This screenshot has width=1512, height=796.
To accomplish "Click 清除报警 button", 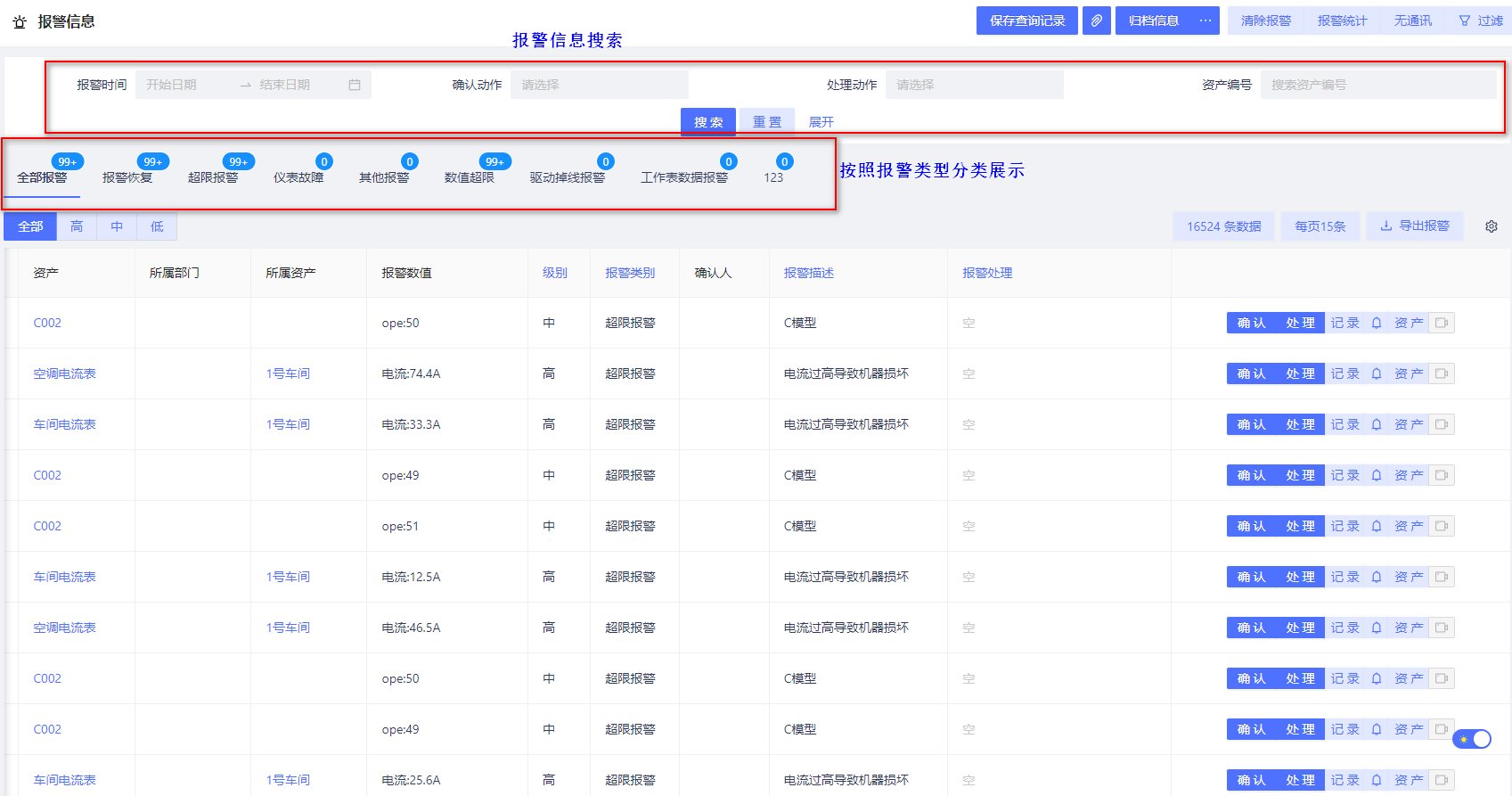I will pyautogui.click(x=1266, y=21).
